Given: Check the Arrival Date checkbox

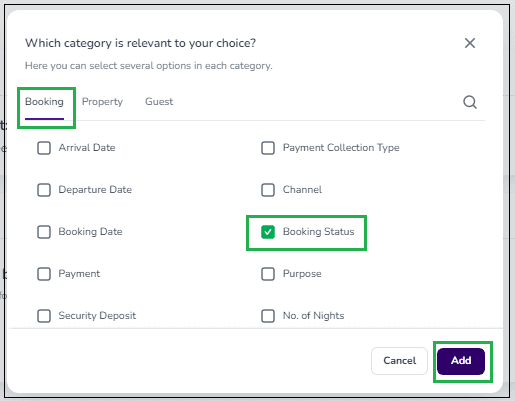Looking at the screenshot, I should coord(44,148).
